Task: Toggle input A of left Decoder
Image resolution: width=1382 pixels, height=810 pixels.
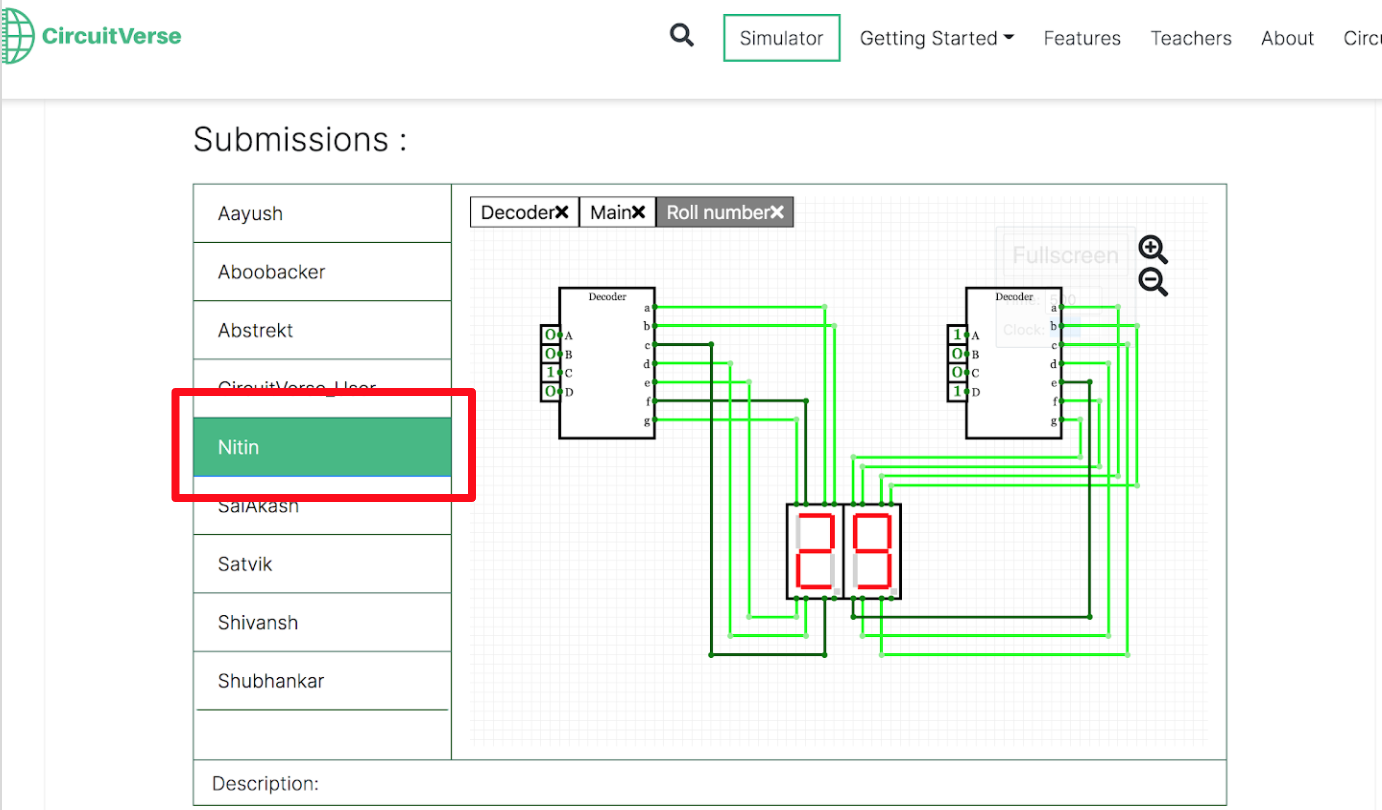Action: (x=550, y=335)
